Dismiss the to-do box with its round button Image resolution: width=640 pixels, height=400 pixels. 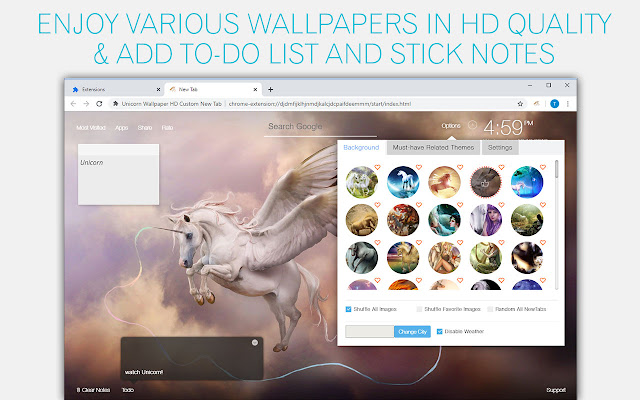(255, 342)
